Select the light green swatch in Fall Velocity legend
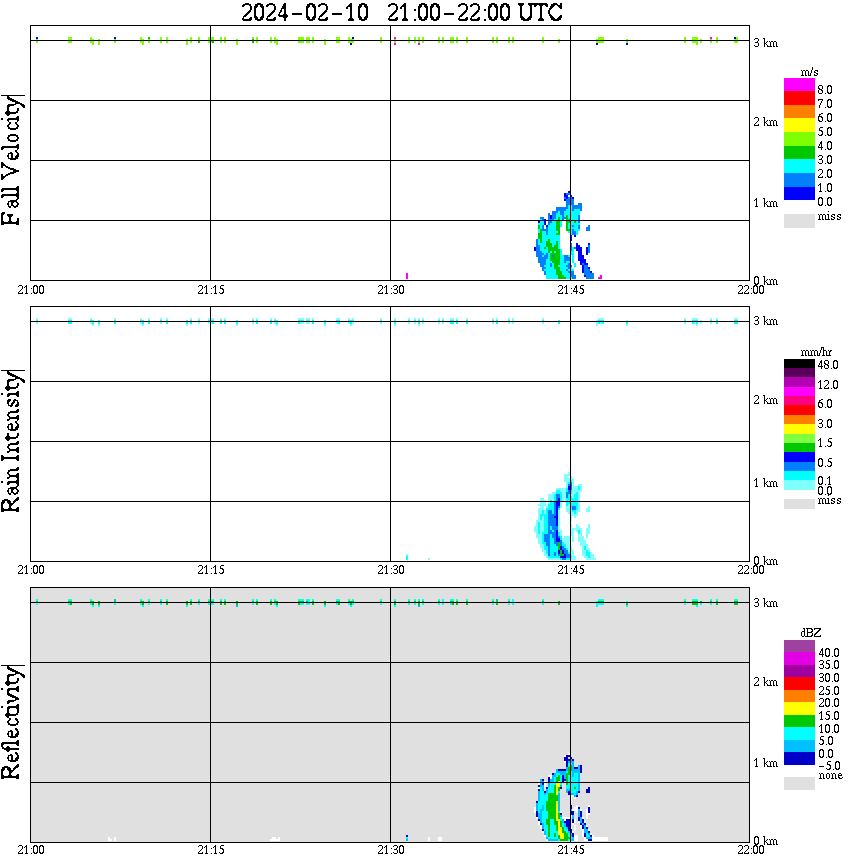Screen dimensions: 850x868 (799, 139)
